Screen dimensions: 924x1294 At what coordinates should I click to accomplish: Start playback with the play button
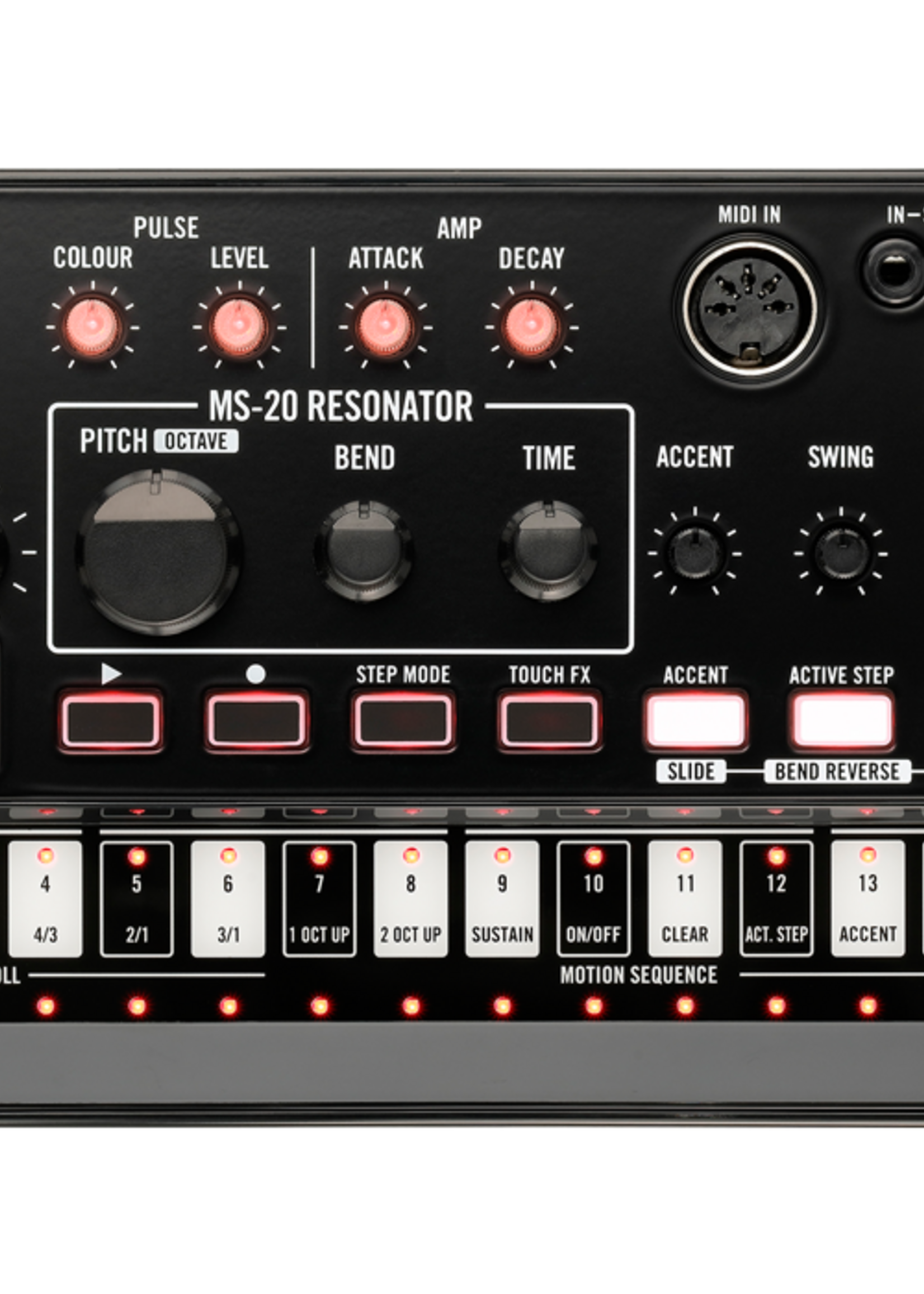[111, 721]
